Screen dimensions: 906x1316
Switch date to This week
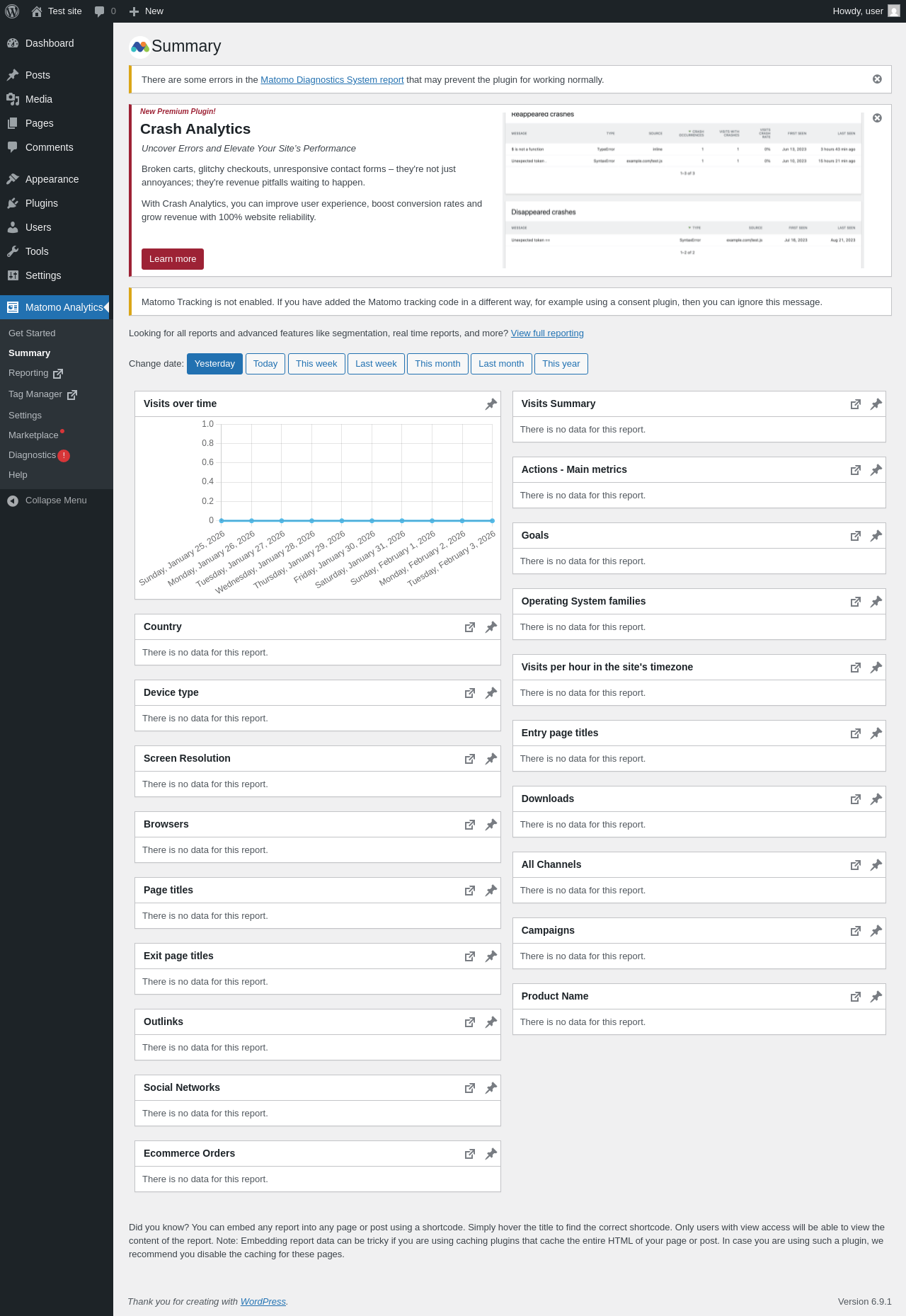pyautogui.click(x=316, y=364)
